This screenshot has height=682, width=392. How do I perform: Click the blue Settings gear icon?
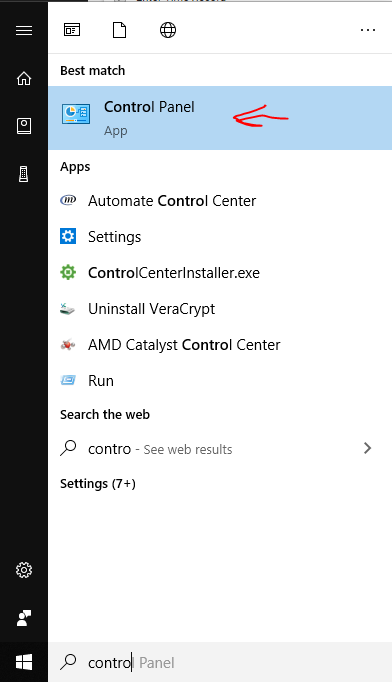[x=68, y=236]
